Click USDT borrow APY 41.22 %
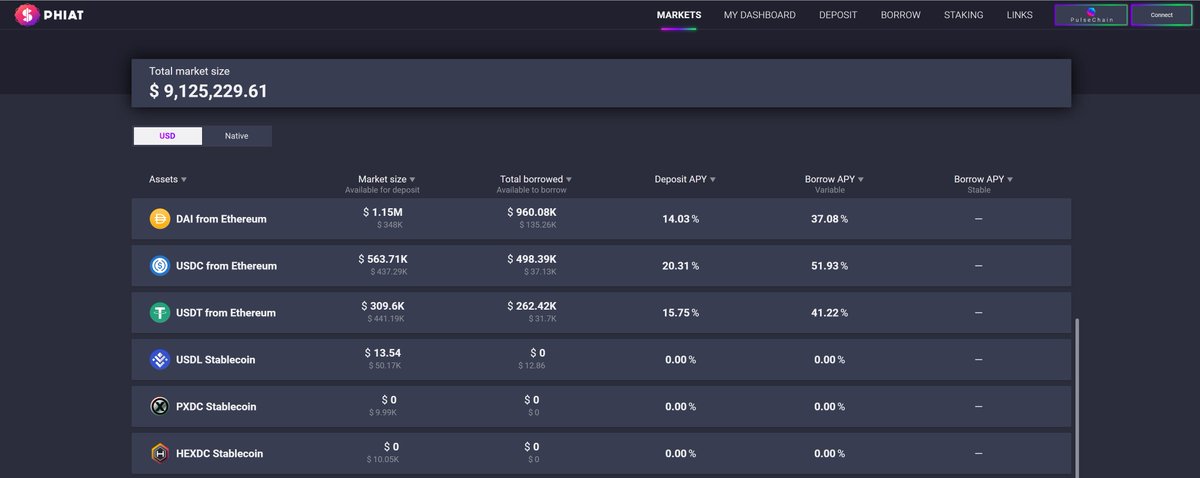 point(830,312)
